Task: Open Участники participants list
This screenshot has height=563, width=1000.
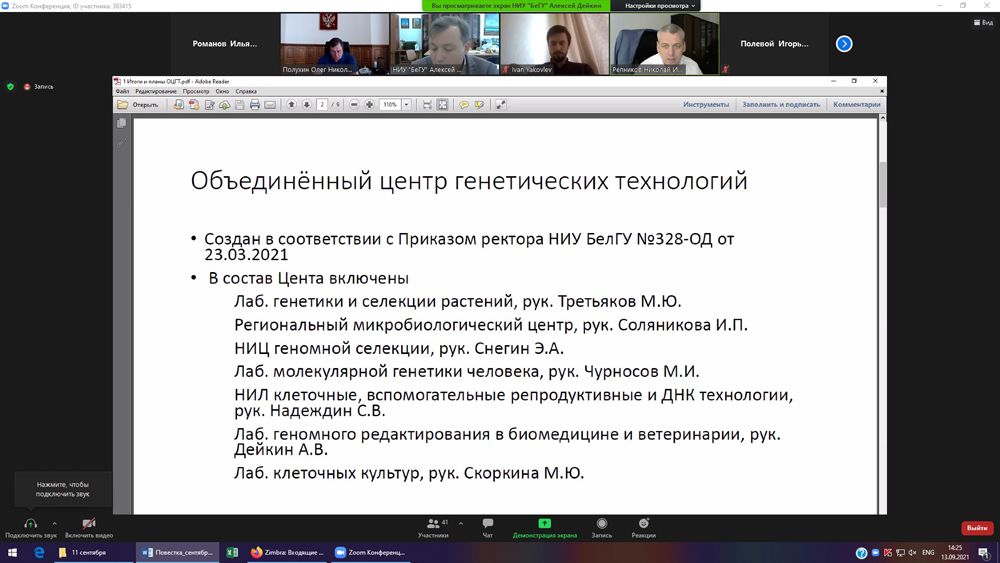Action: 434,528
